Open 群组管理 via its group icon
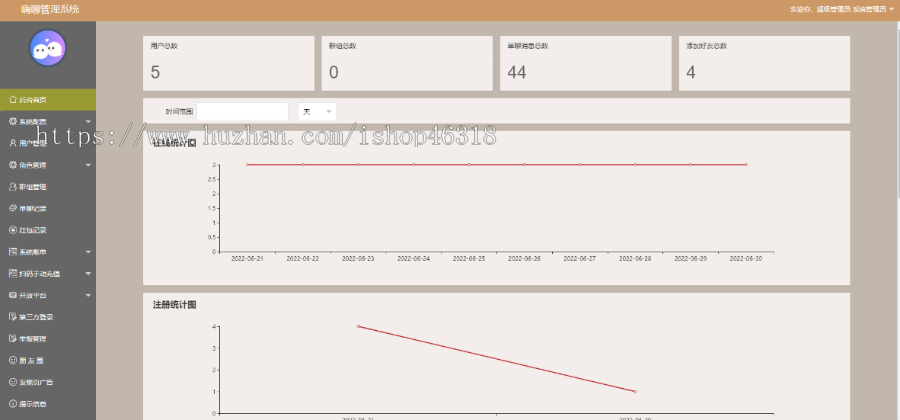The image size is (900, 420). [13, 186]
